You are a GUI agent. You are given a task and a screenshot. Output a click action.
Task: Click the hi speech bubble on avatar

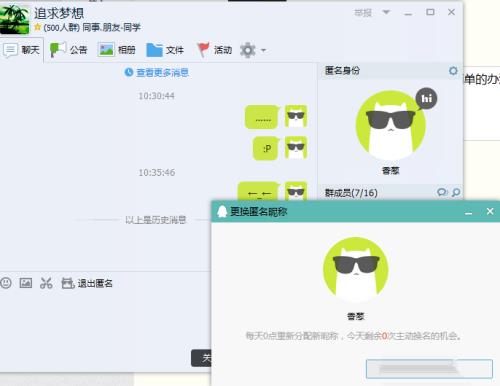426,98
